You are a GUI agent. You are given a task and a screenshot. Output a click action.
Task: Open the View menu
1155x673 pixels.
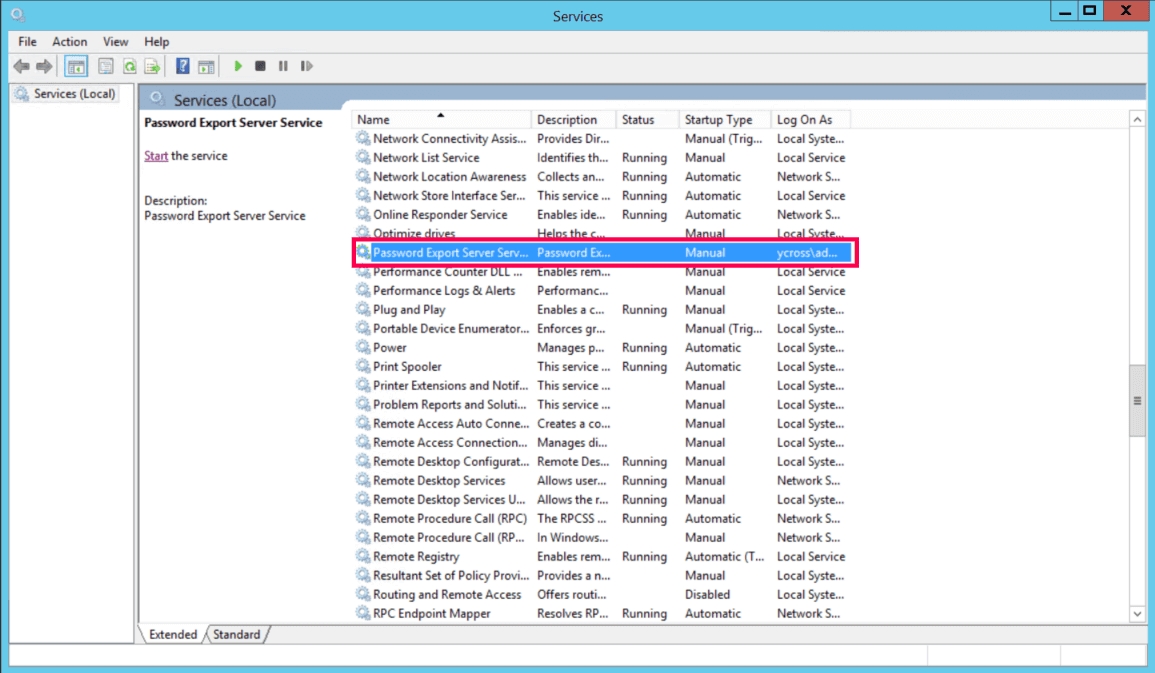(115, 41)
